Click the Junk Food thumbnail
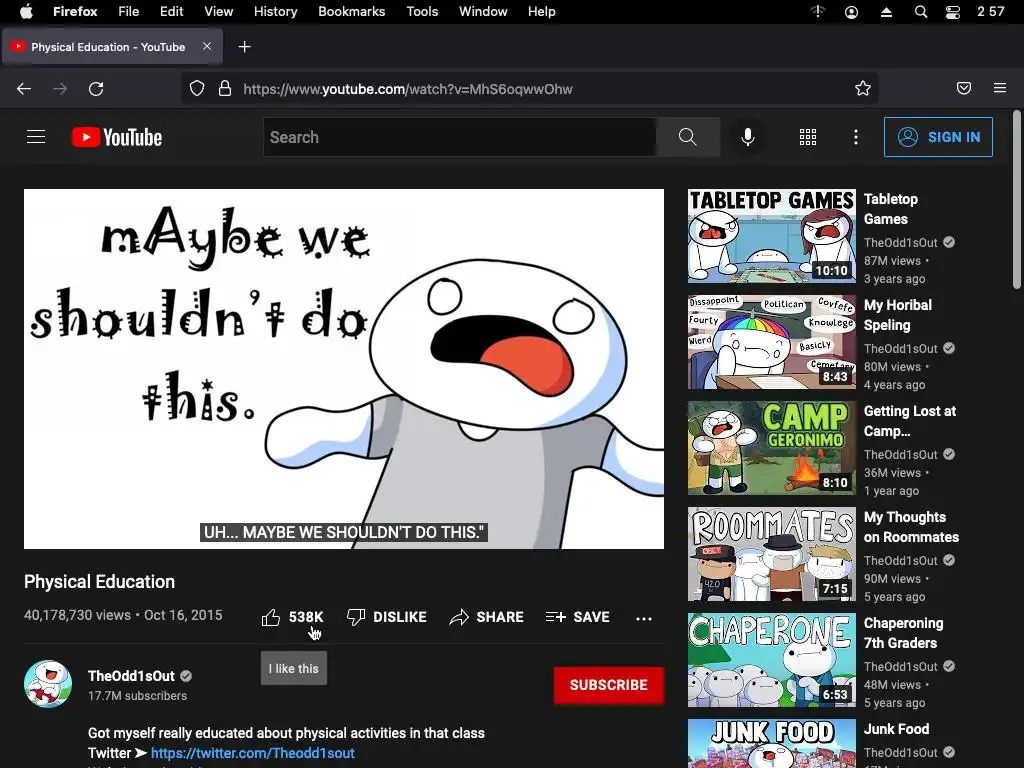The image size is (1024, 768). tap(771, 744)
